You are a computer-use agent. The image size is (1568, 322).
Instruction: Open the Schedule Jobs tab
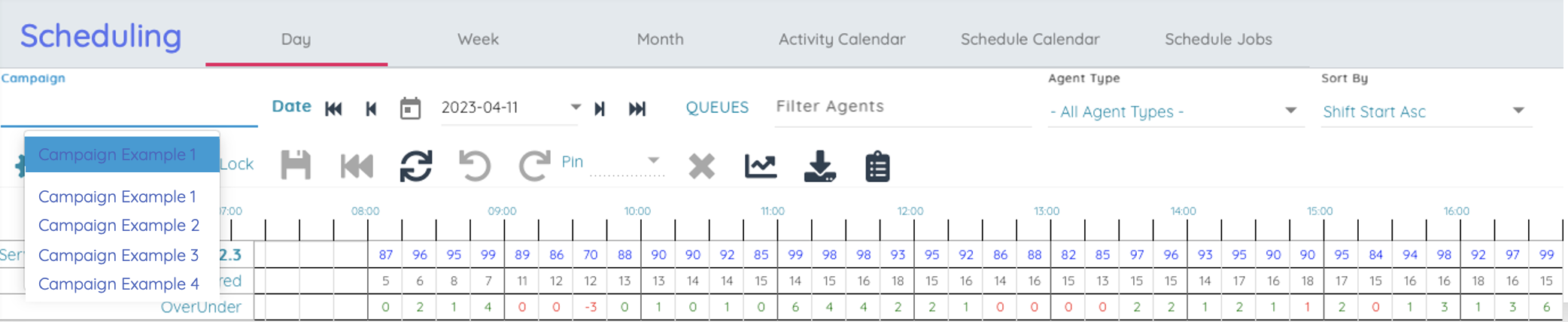point(1218,39)
